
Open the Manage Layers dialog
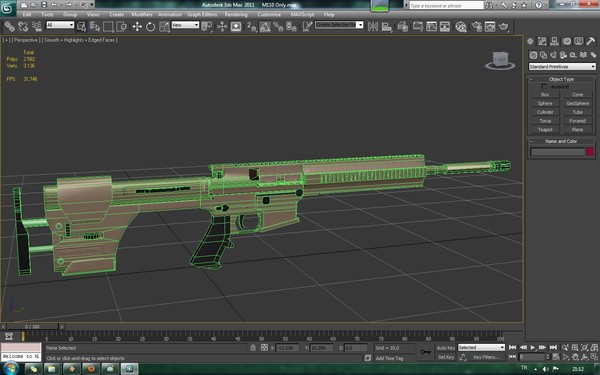coord(403,26)
